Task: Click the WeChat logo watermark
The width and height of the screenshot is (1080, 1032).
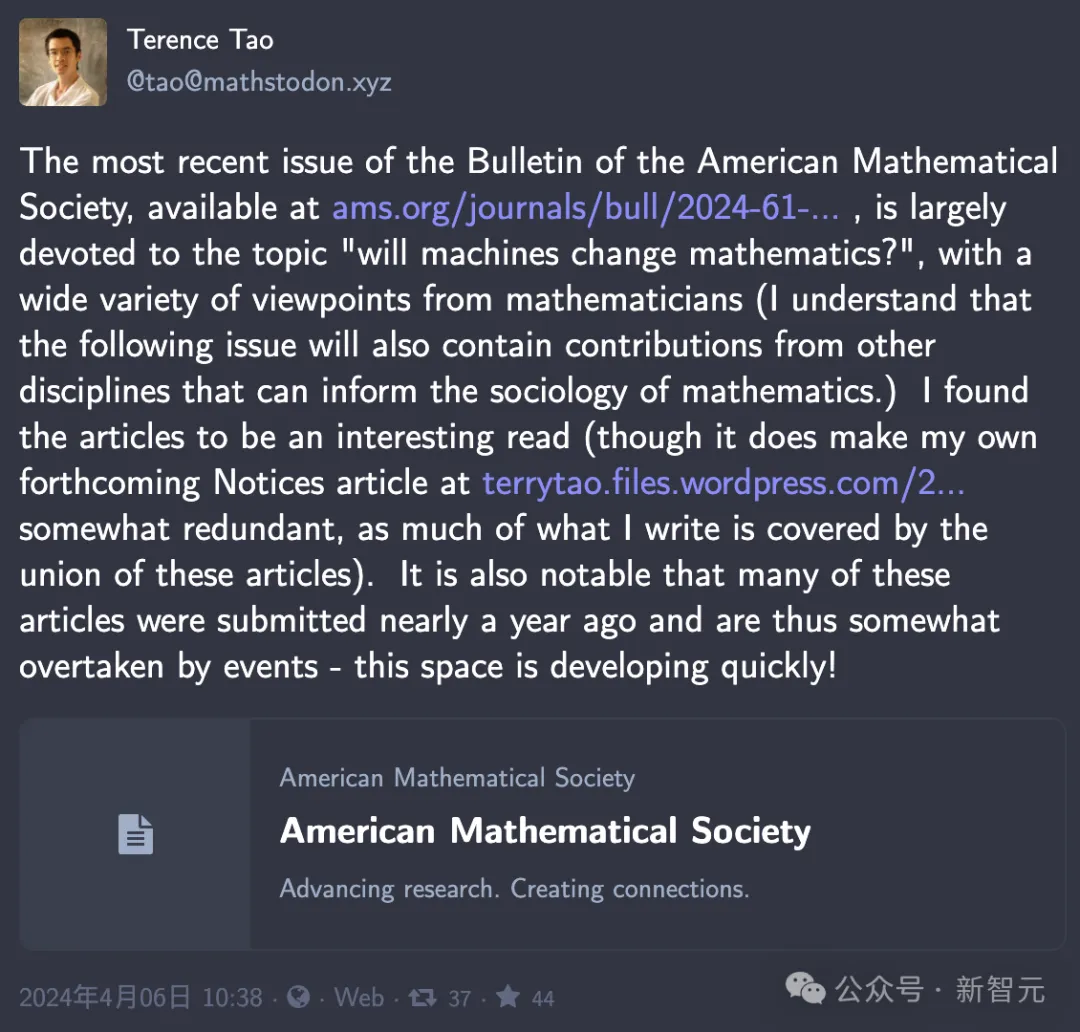Action: point(804,989)
